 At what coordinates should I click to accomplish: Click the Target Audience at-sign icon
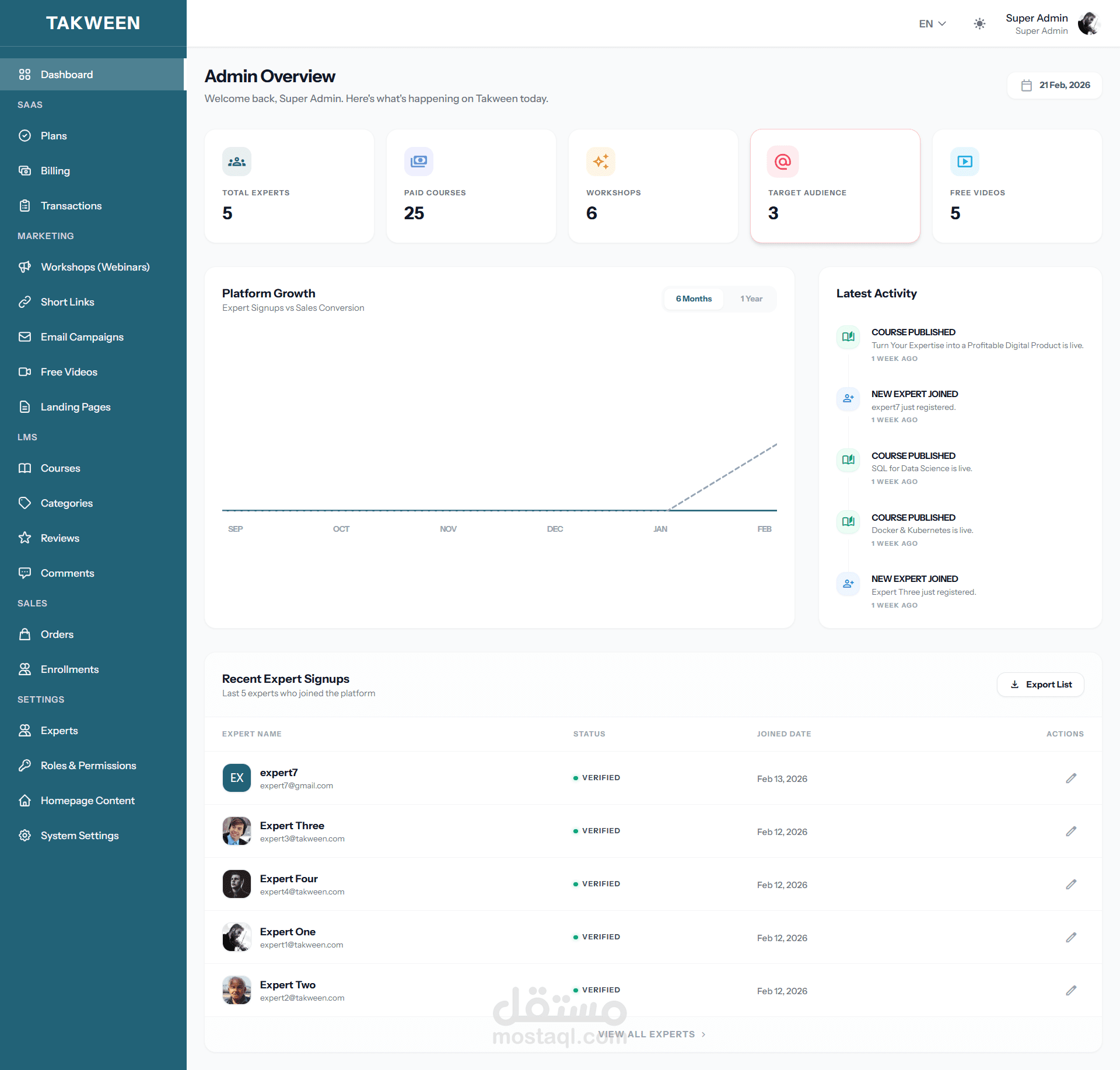pyautogui.click(x=782, y=162)
